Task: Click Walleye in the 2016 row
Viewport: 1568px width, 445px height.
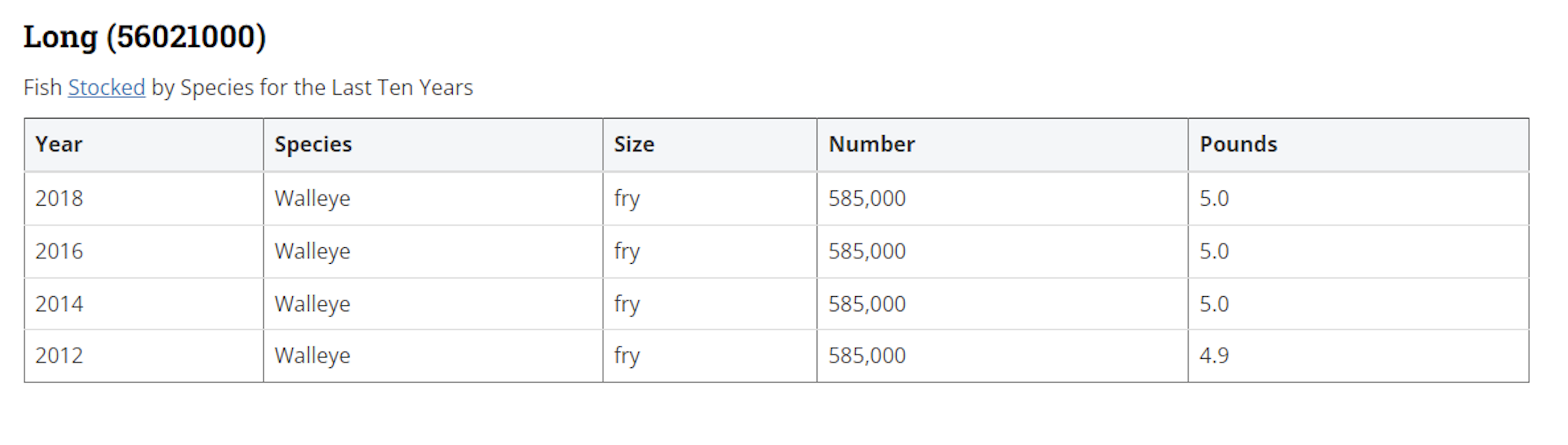Action: tap(312, 251)
